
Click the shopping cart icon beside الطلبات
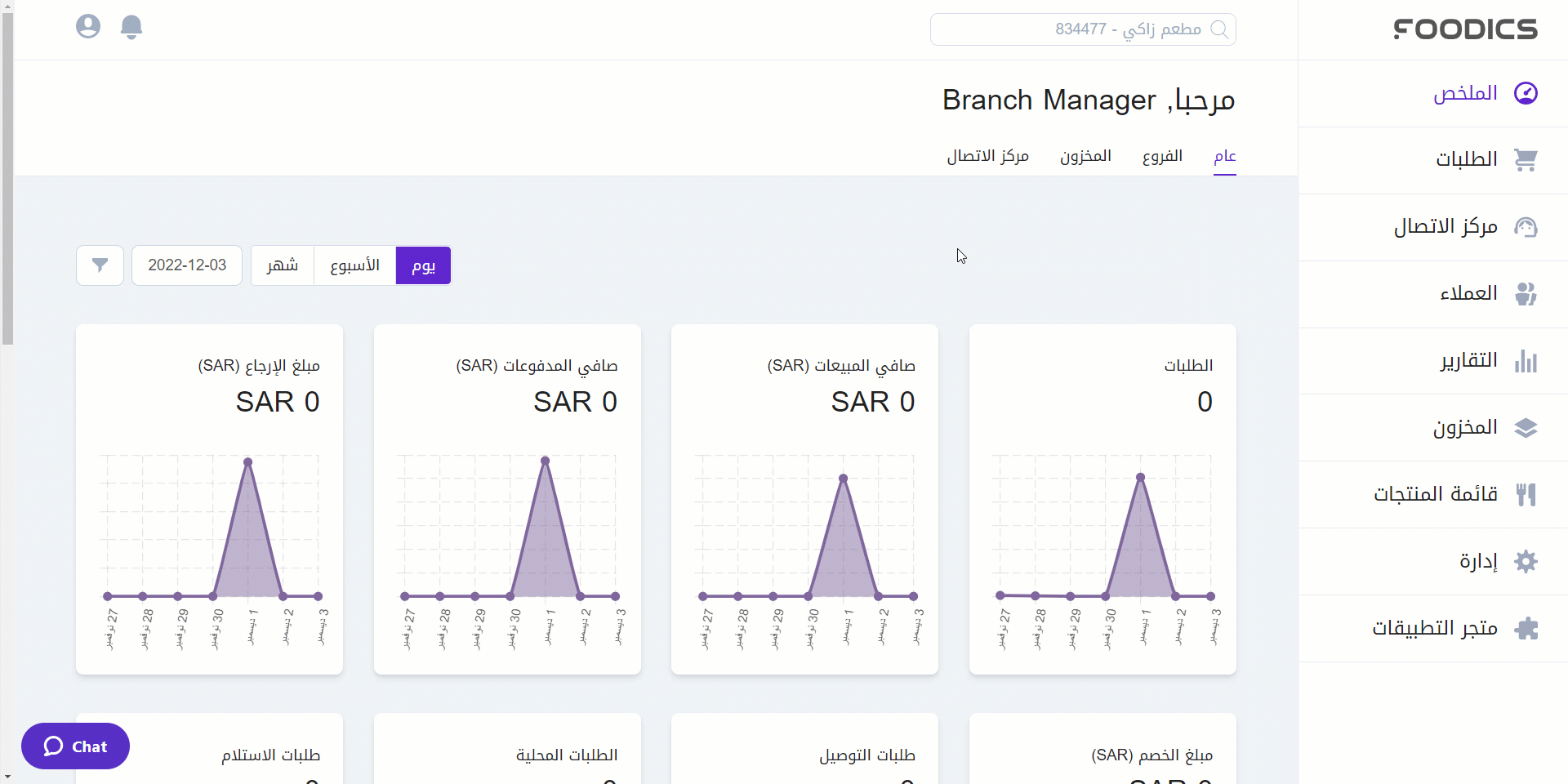[1526, 159]
